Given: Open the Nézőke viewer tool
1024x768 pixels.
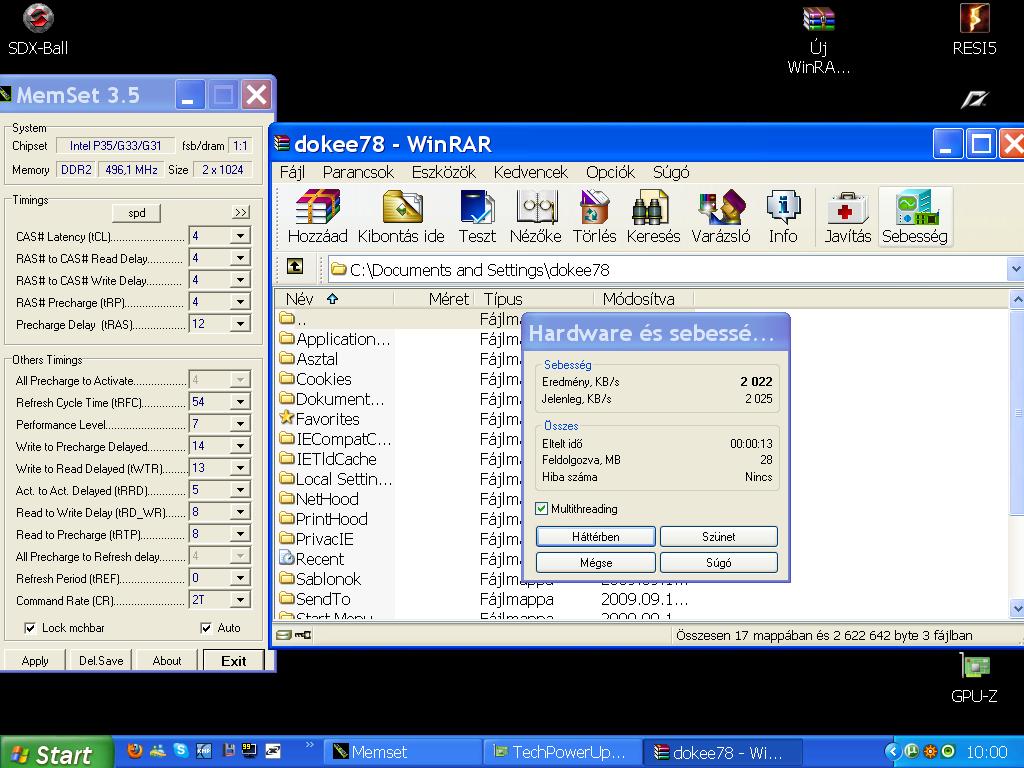Looking at the screenshot, I should (x=536, y=216).
